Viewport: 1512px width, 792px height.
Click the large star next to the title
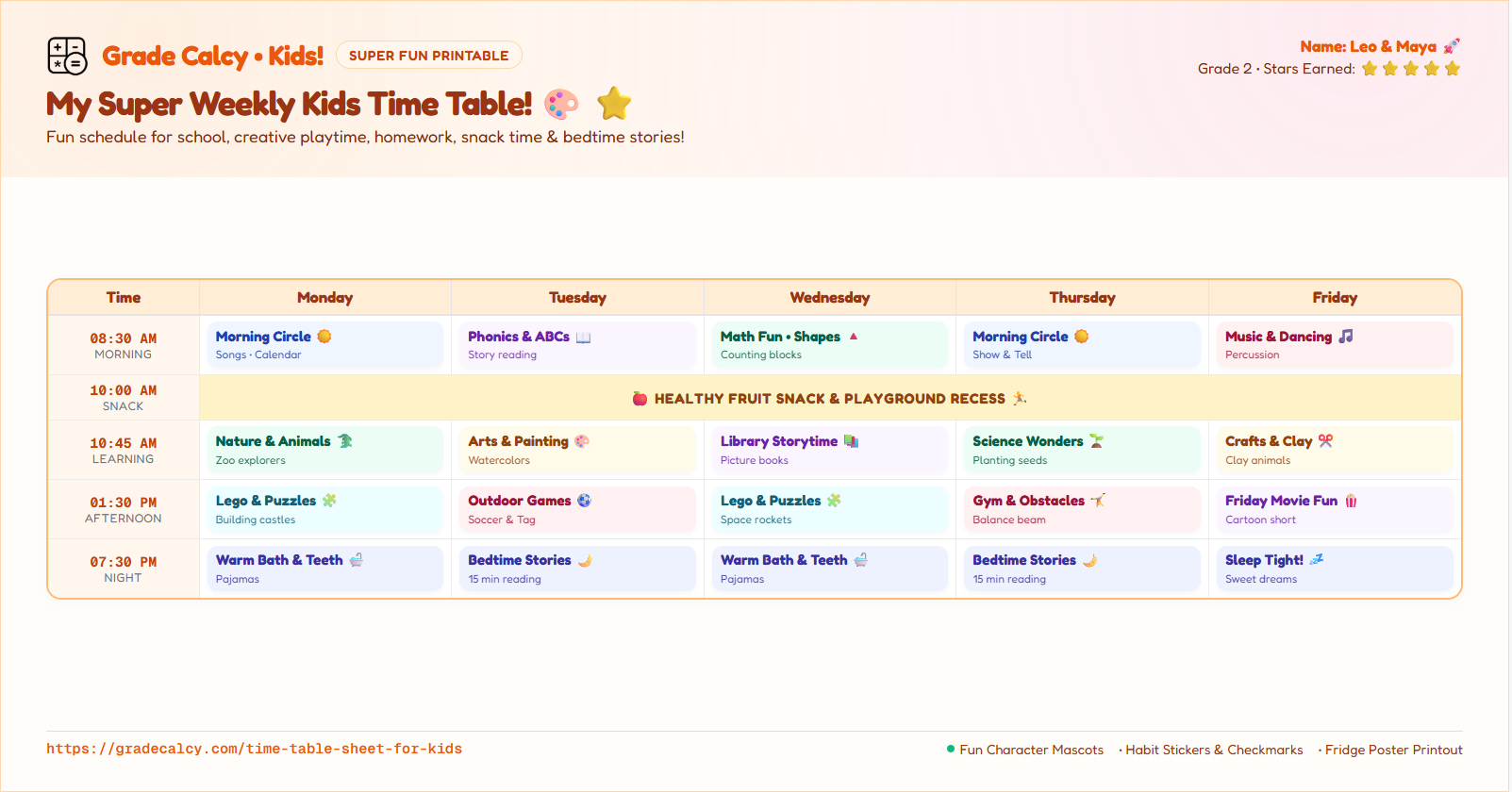point(614,104)
